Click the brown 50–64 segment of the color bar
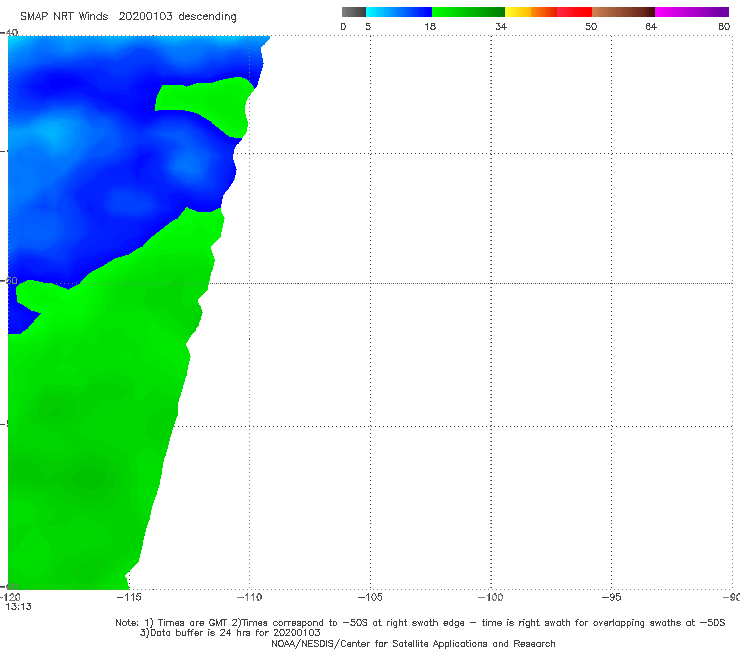Image resolution: width=740 pixels, height=650 pixels. tap(623, 12)
